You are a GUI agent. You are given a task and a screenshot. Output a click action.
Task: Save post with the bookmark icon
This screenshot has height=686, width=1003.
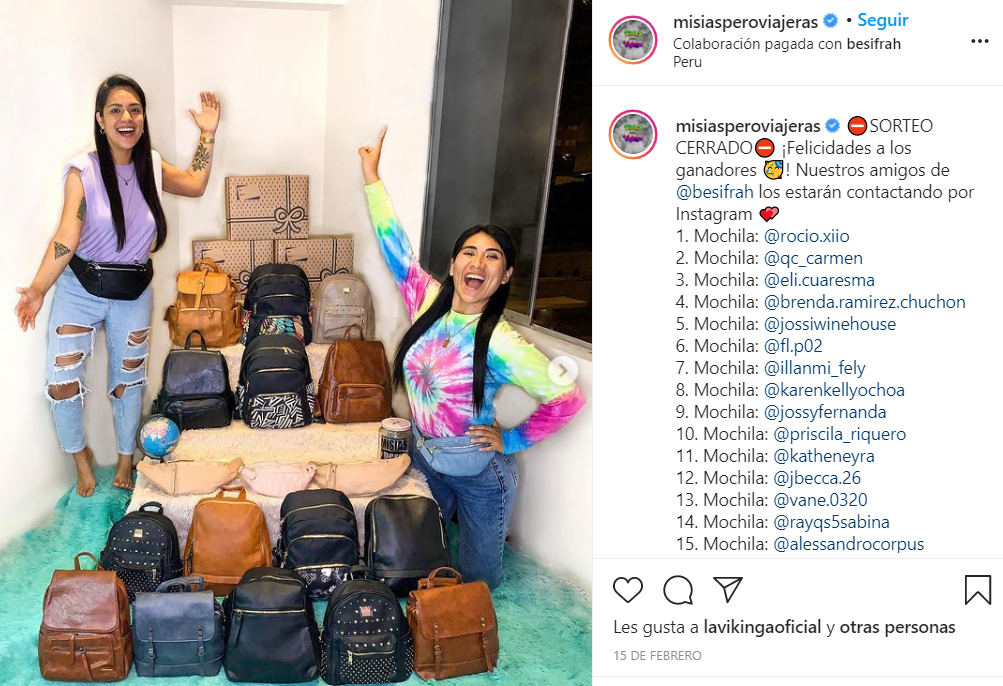tap(977, 589)
